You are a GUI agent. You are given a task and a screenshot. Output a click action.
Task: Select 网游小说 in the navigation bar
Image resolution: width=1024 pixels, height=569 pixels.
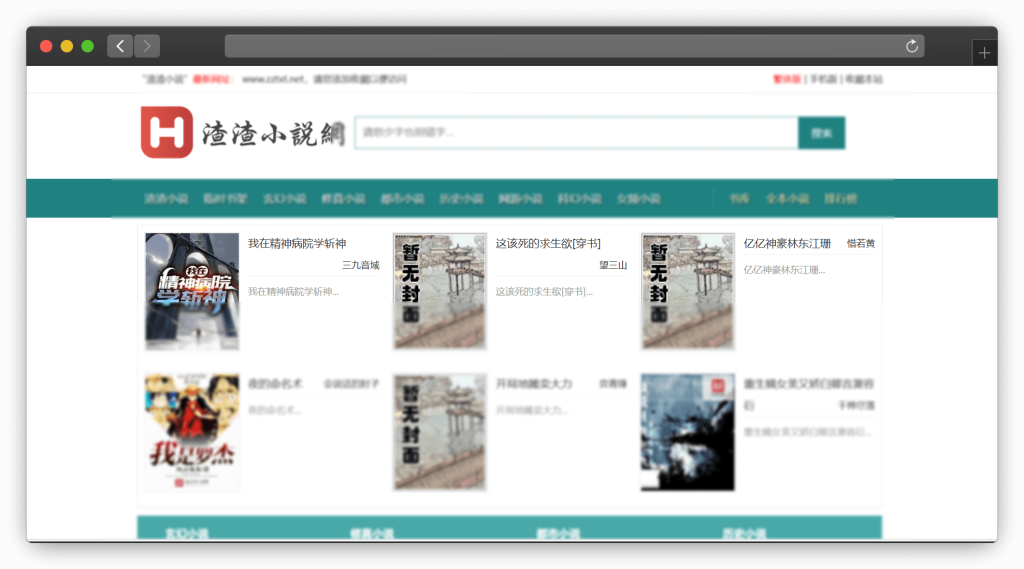[x=520, y=199]
